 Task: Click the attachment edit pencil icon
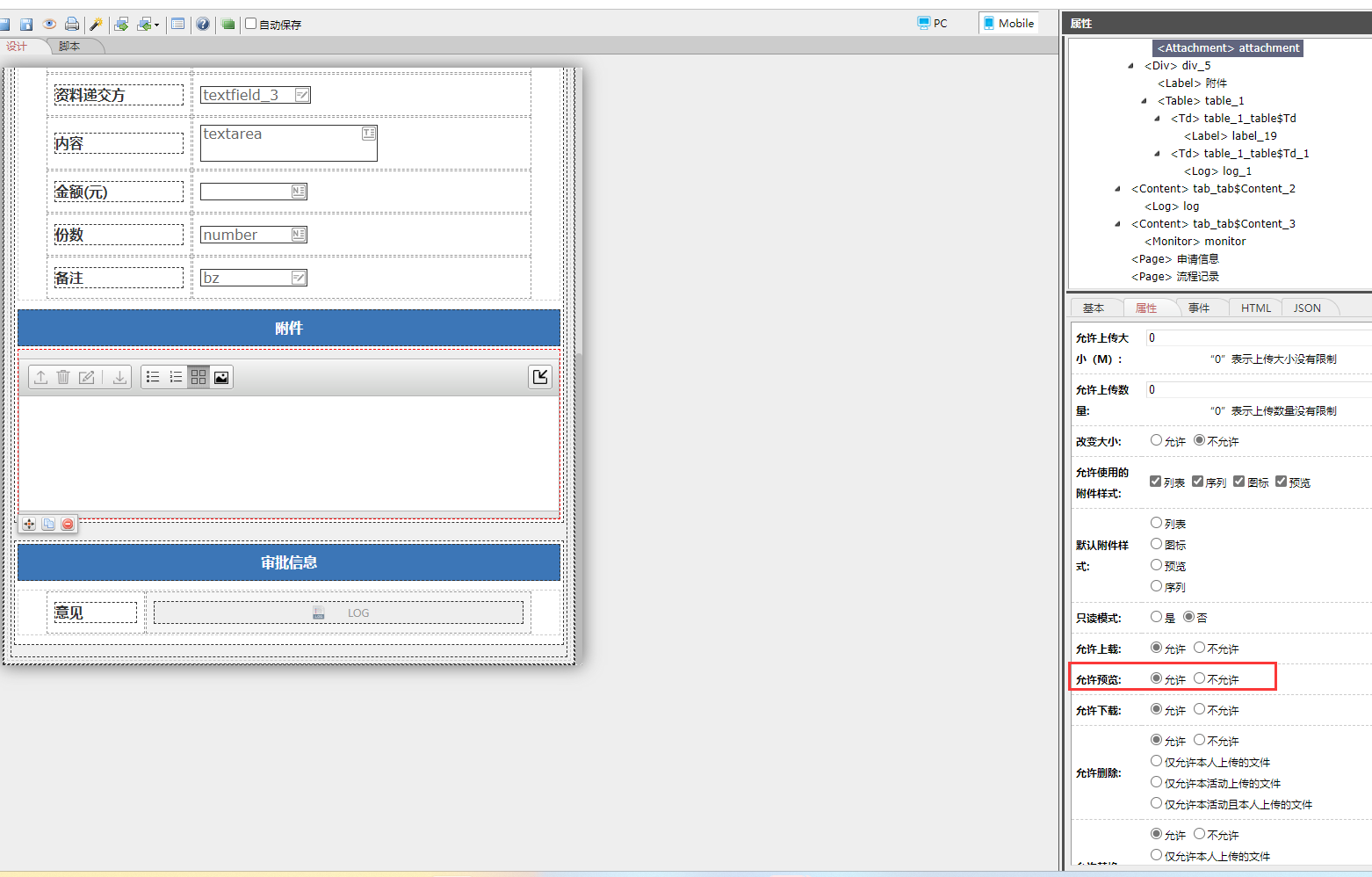point(86,377)
